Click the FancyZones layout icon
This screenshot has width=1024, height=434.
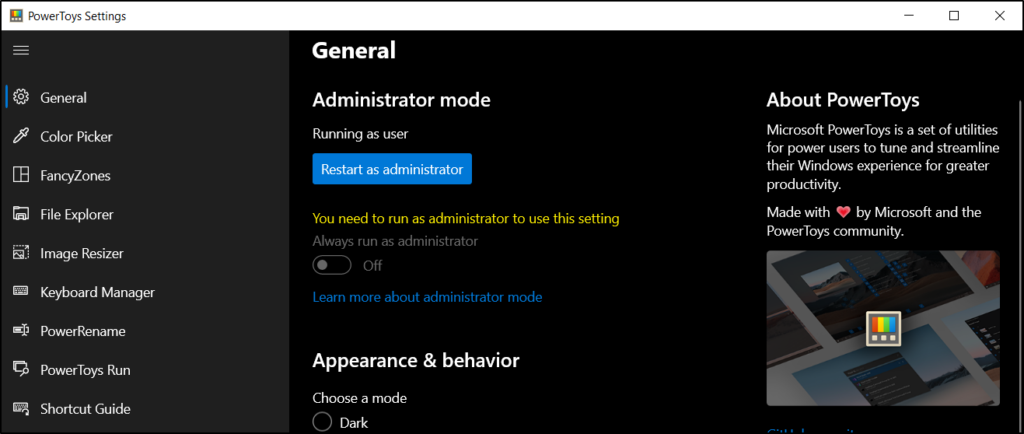pyautogui.click(x=20, y=176)
